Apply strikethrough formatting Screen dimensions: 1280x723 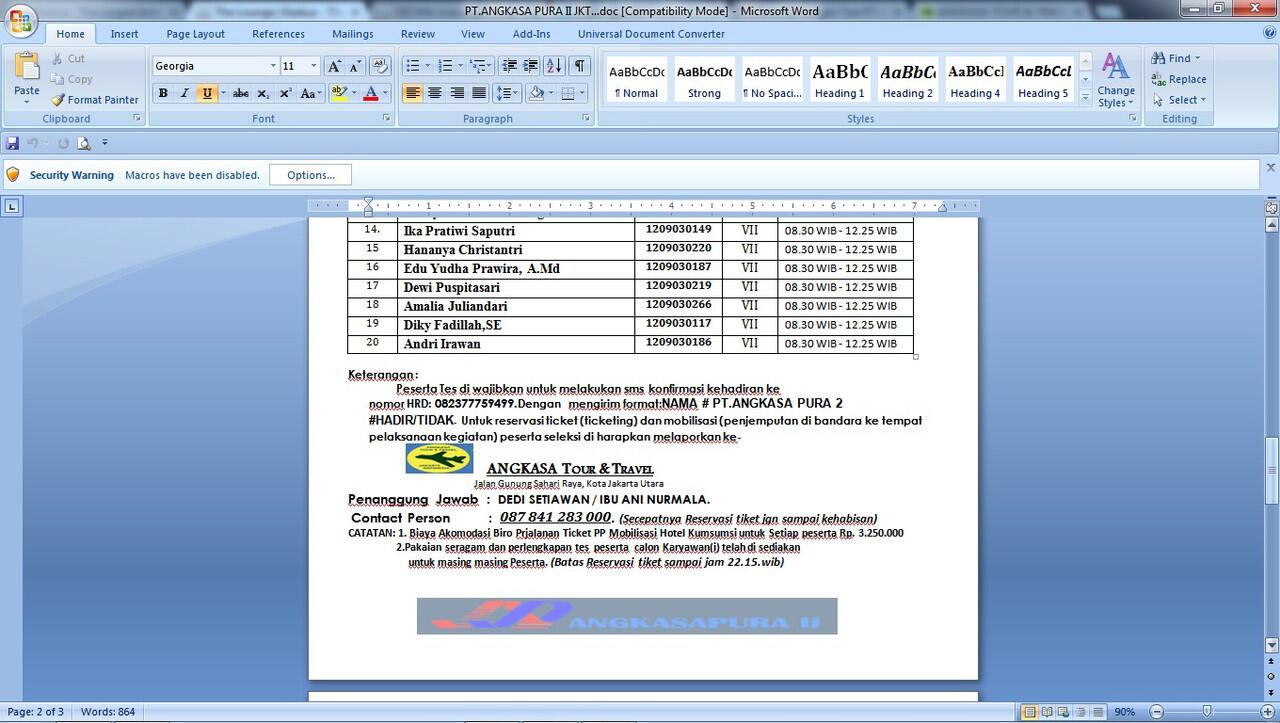click(240, 93)
